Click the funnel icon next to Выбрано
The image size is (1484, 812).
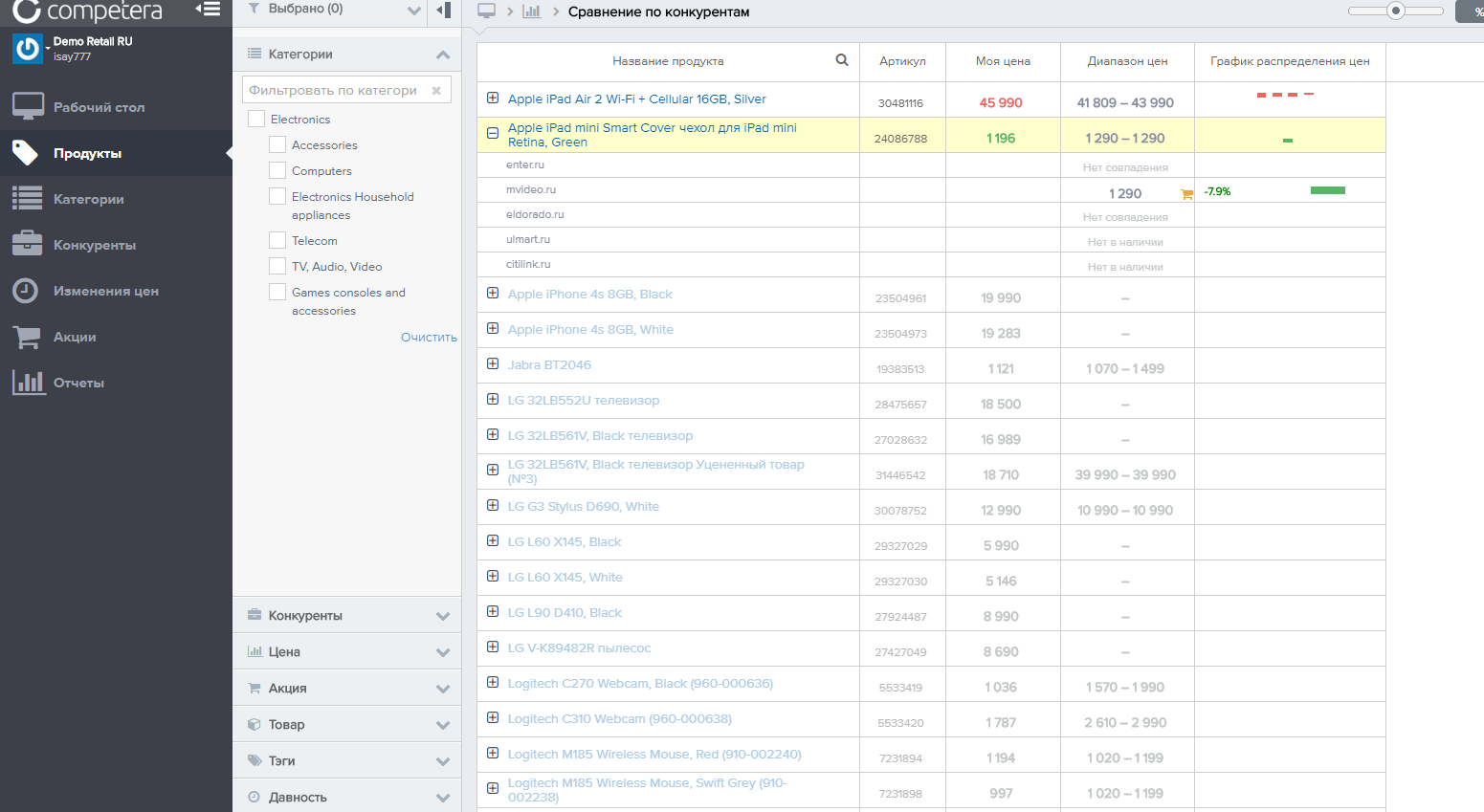pyautogui.click(x=254, y=9)
